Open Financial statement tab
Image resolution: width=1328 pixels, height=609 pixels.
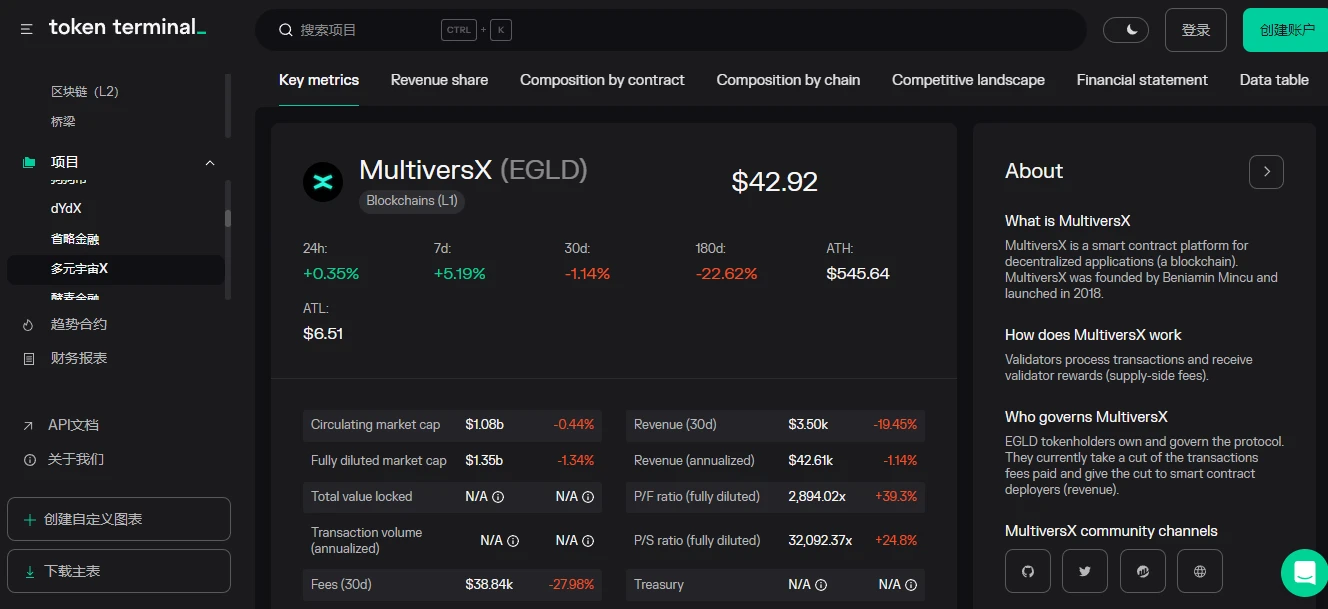tap(1142, 80)
